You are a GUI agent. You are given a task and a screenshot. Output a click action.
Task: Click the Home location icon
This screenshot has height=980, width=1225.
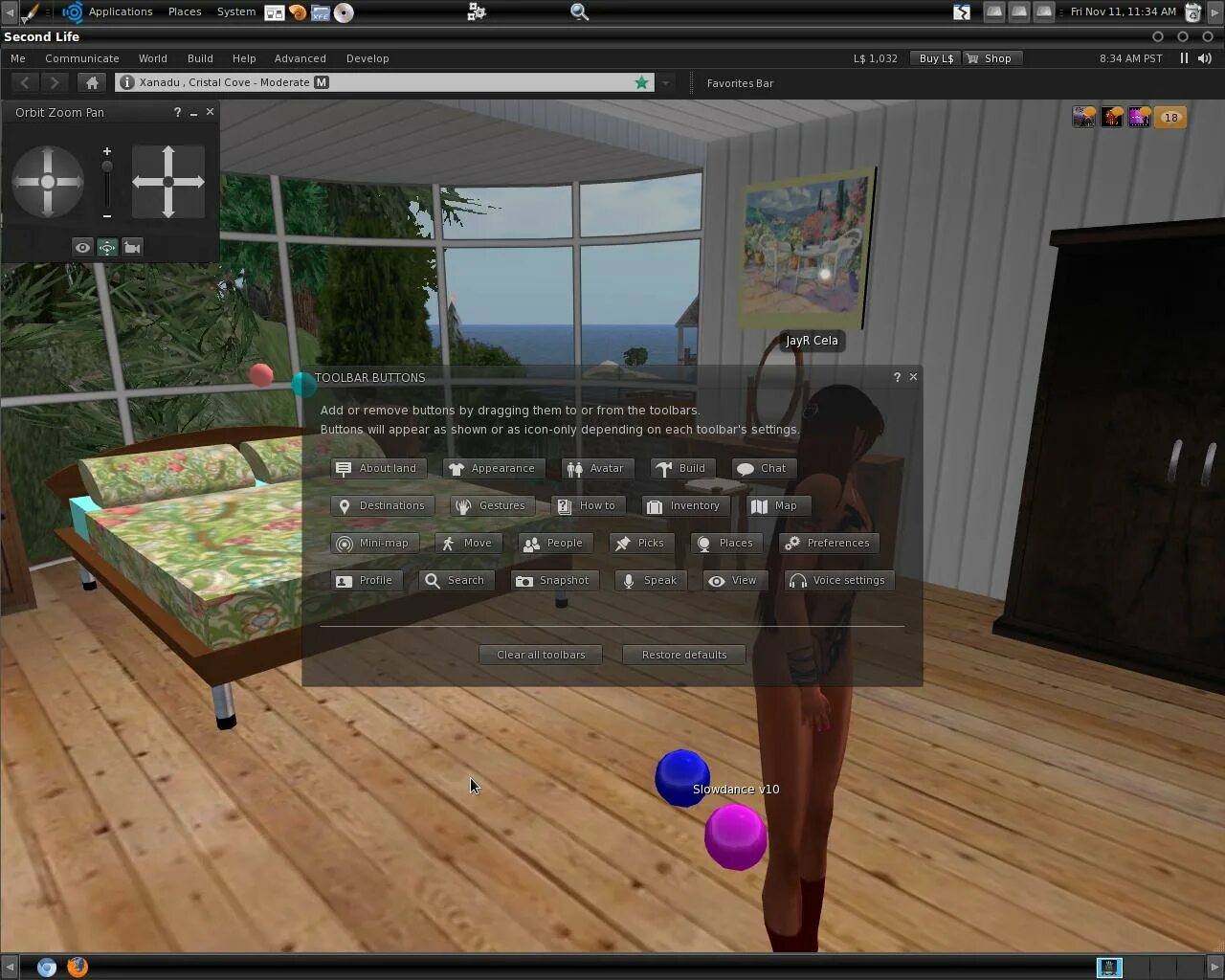tap(92, 83)
